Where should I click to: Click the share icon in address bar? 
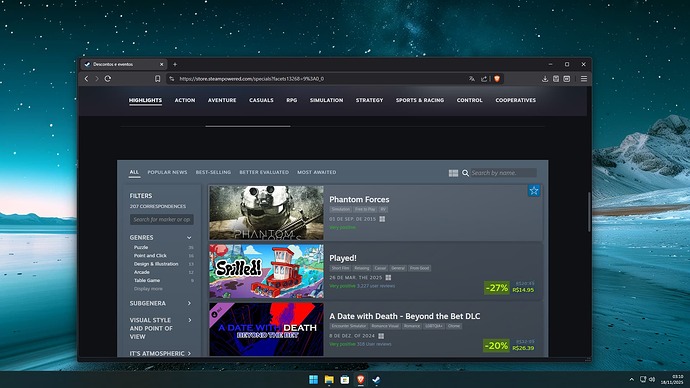pos(484,79)
